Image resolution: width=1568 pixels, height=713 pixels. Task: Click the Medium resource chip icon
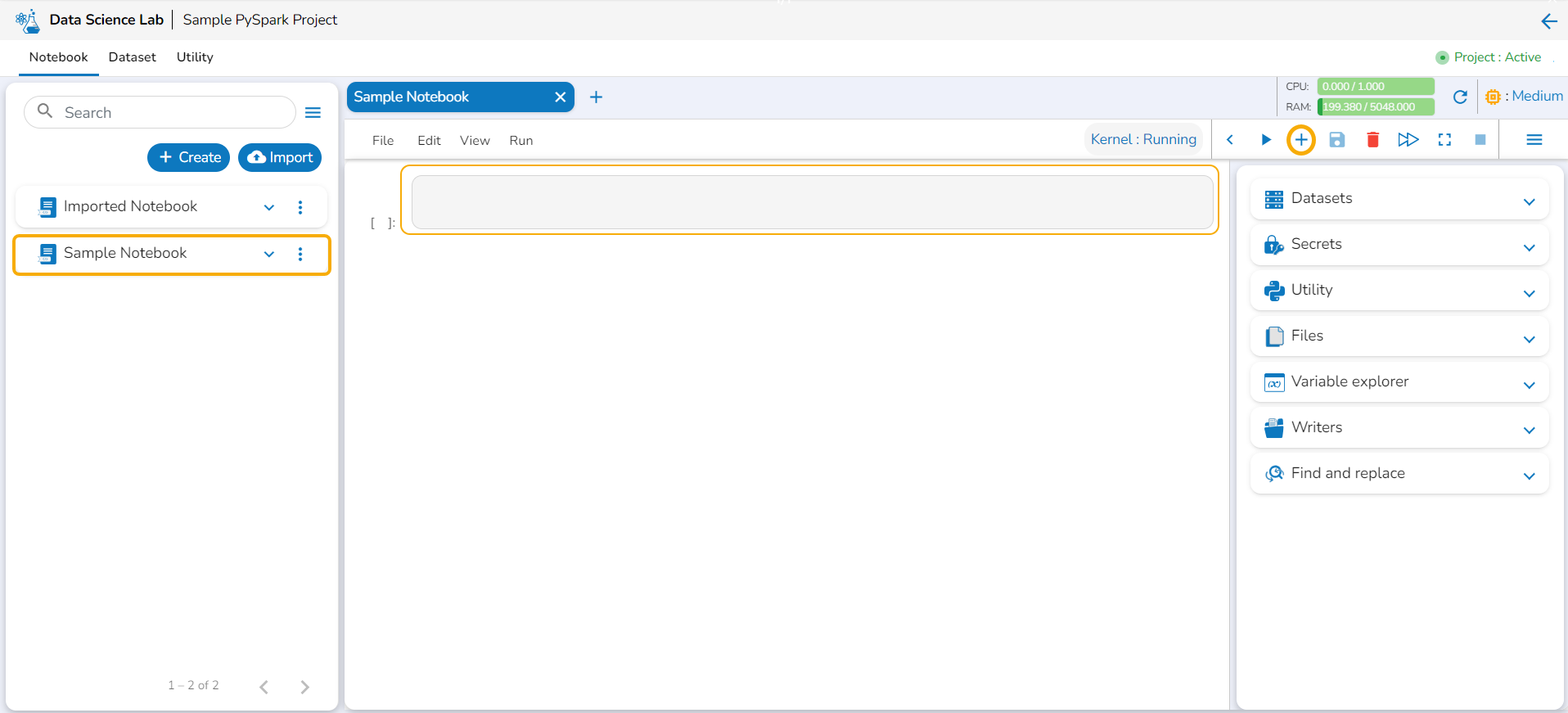tap(1493, 97)
